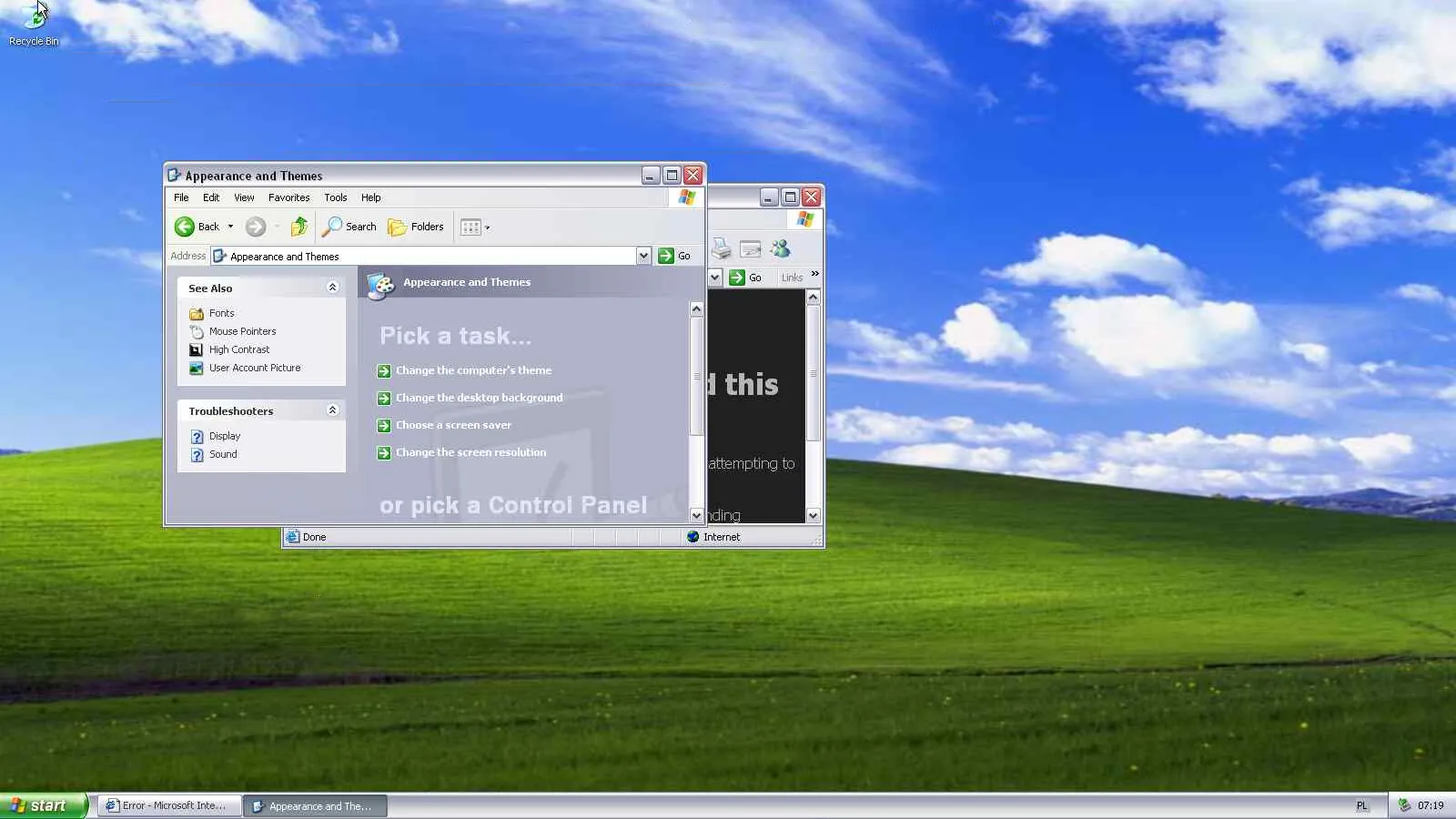Expand the Appearance and Themes address dropdown
The width and height of the screenshot is (1456, 819).
tap(643, 256)
